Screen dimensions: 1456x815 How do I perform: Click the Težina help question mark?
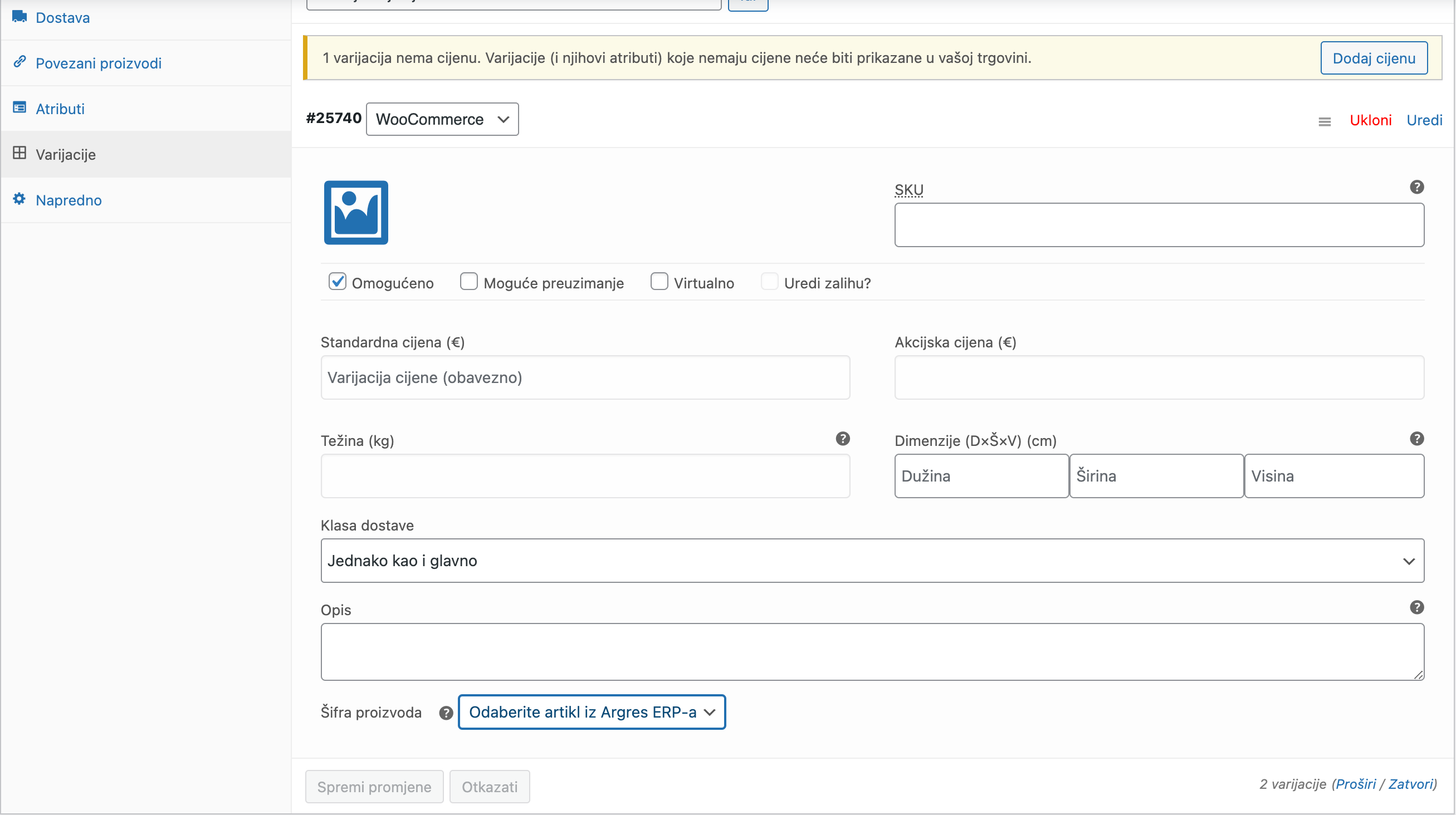pos(843,438)
